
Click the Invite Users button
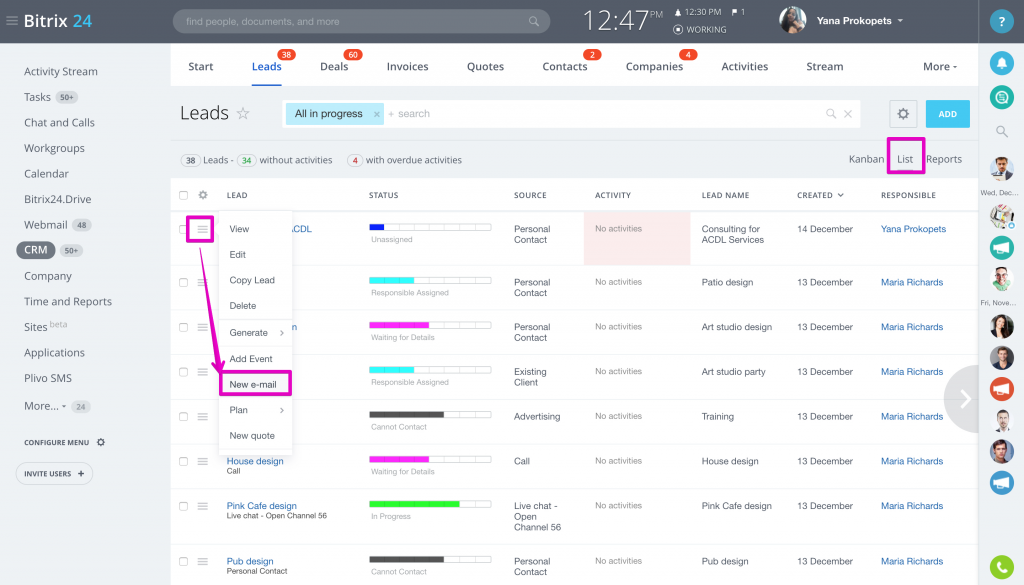[54, 473]
